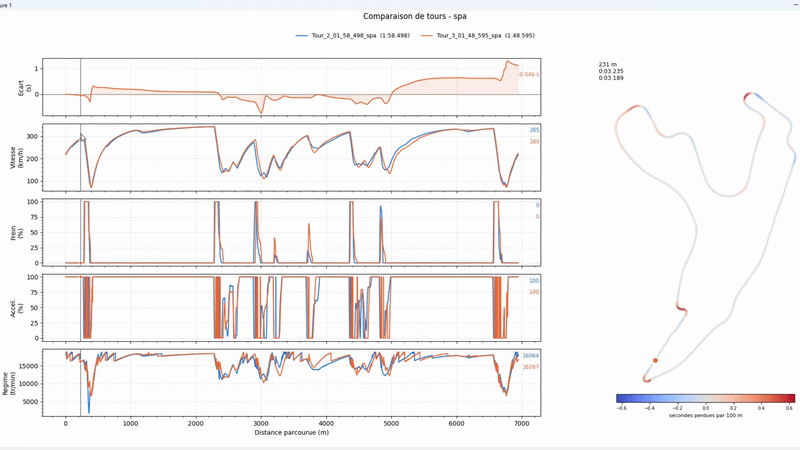
Task: Click the '0:03.235' time readout
Action: (611, 71)
